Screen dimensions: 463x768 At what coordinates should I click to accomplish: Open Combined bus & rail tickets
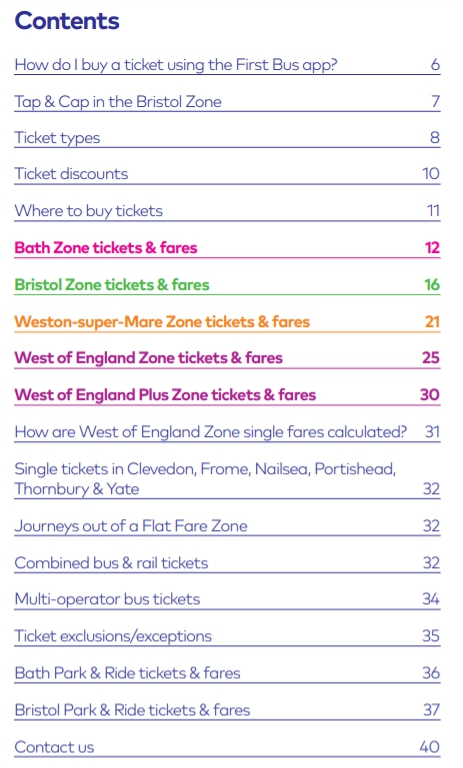click(227, 563)
